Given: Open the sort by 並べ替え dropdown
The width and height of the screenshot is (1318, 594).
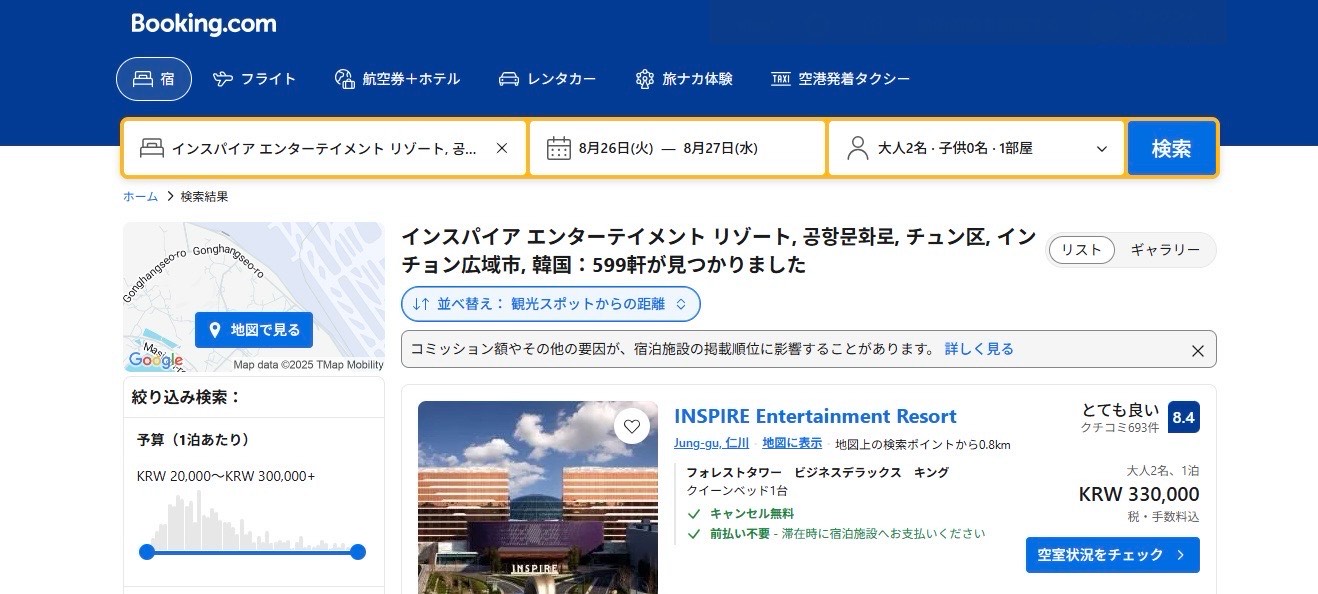Looking at the screenshot, I should pyautogui.click(x=551, y=303).
